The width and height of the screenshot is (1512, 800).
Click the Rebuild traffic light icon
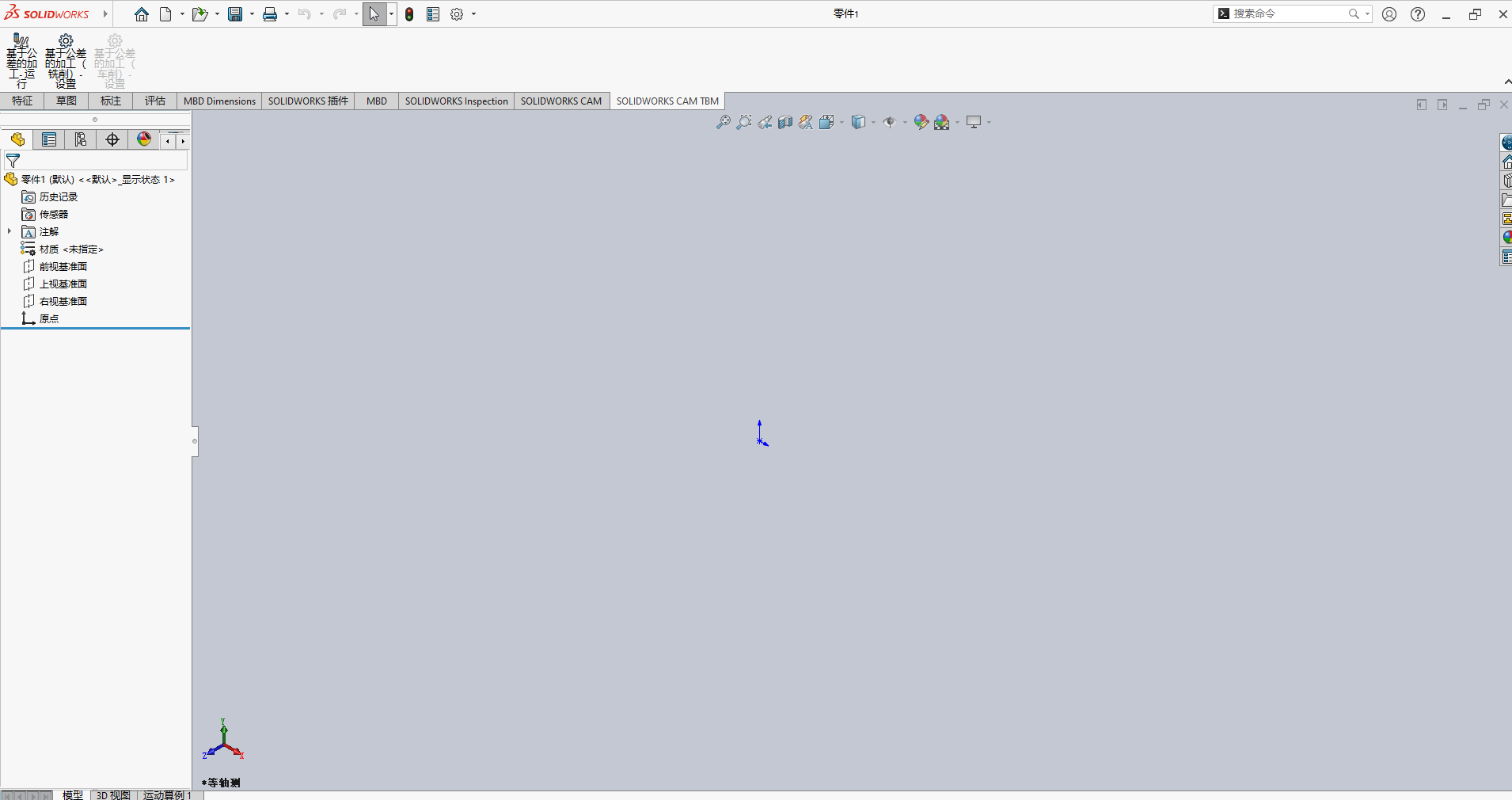tap(409, 14)
